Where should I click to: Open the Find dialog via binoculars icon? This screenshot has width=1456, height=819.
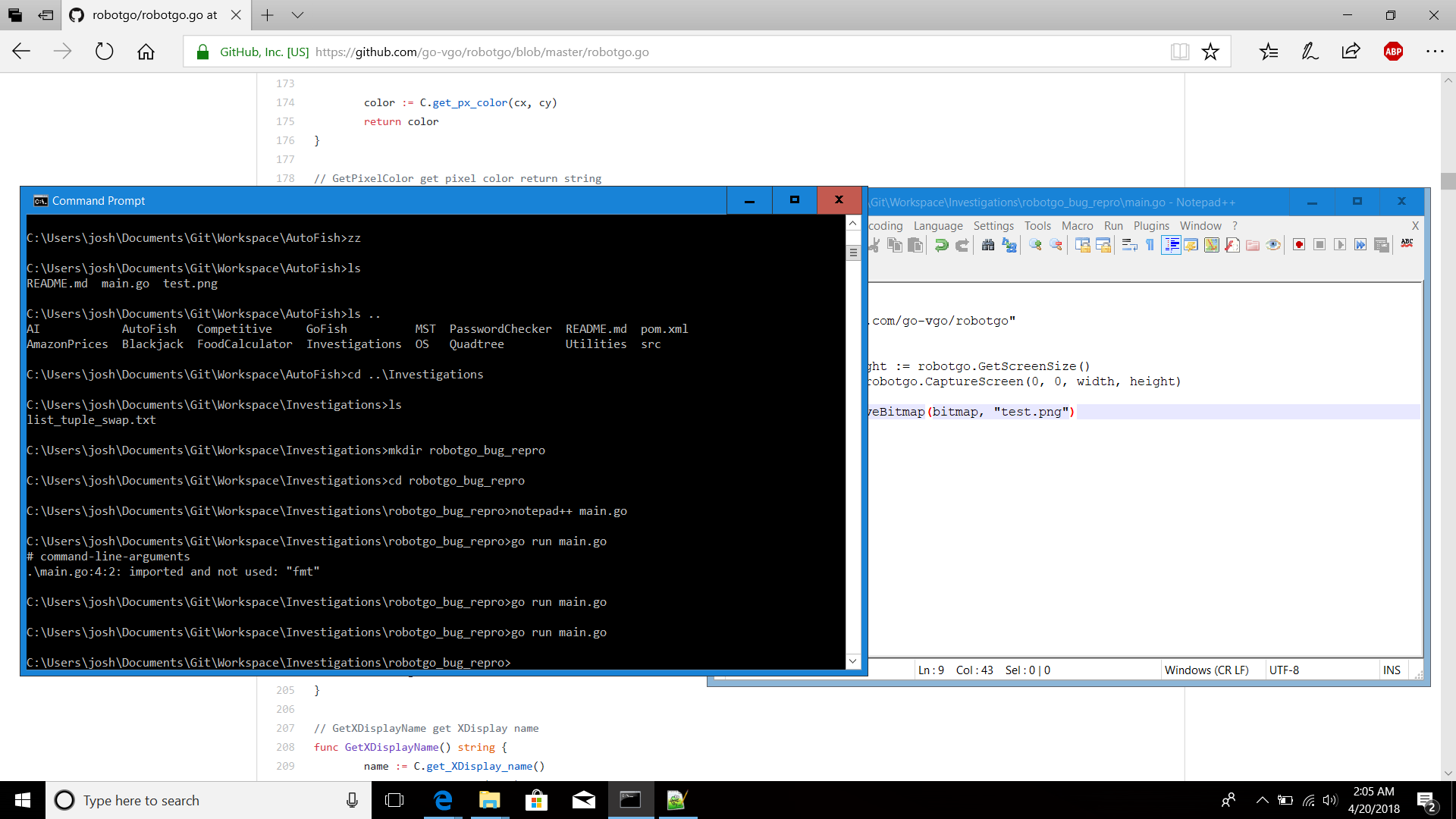click(x=987, y=244)
